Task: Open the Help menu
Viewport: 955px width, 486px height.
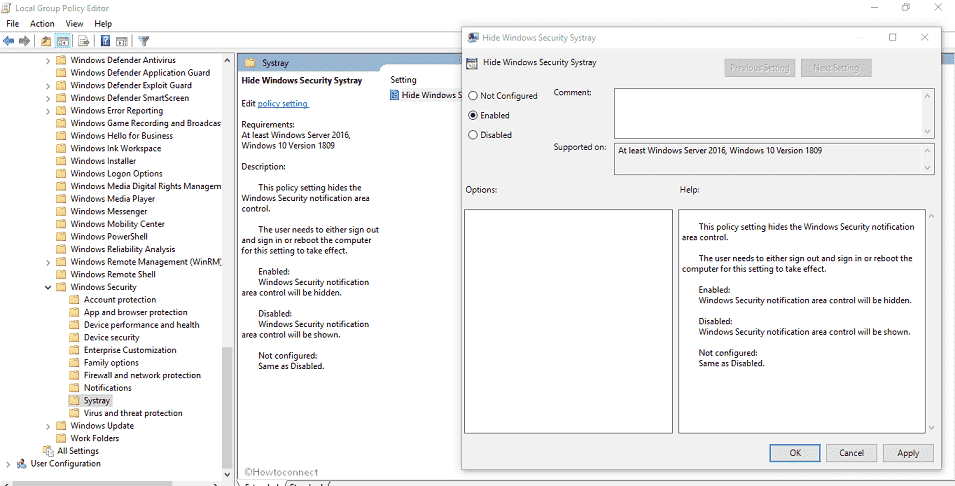Action: (103, 24)
